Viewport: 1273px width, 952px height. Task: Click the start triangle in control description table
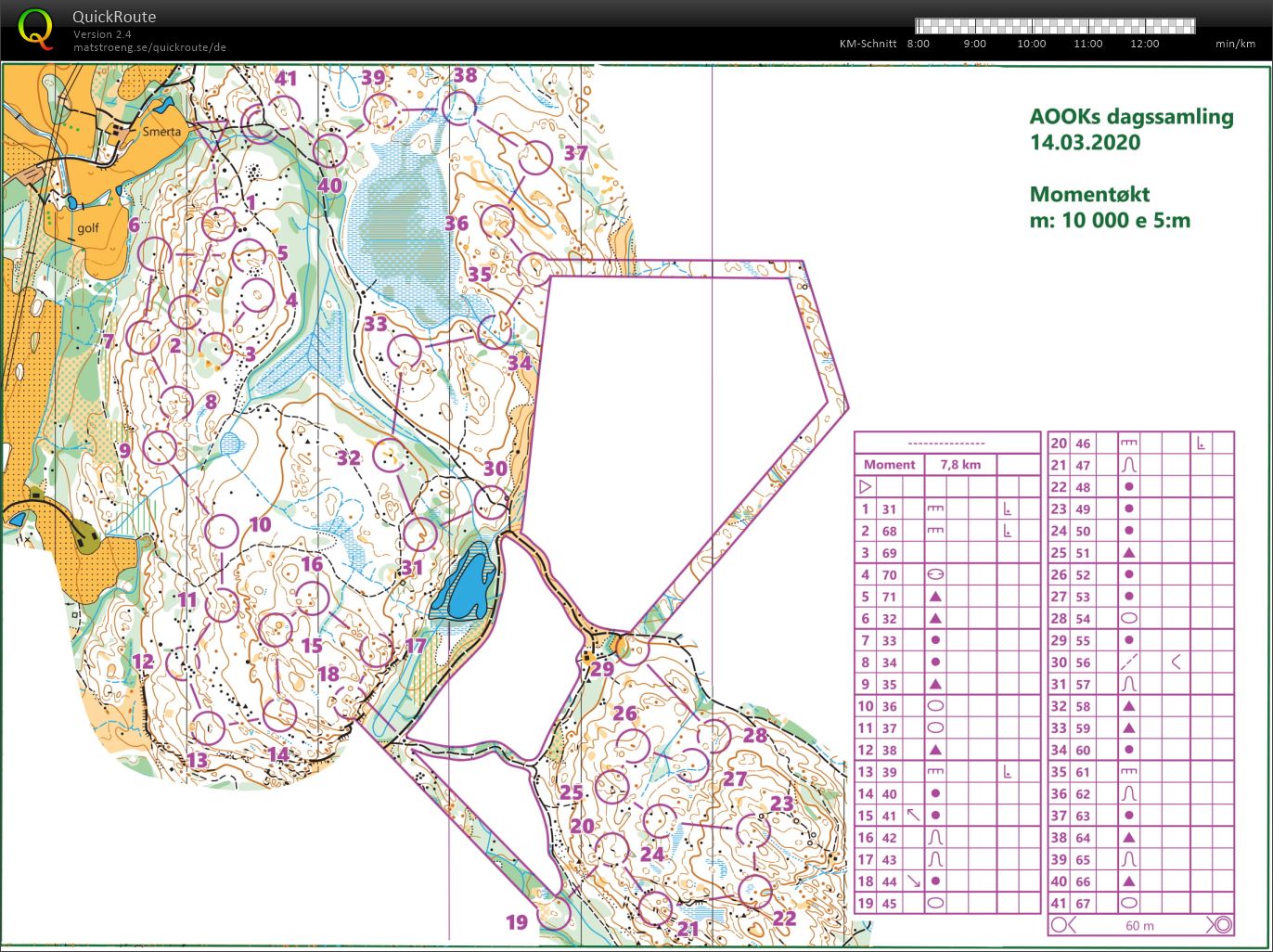click(x=866, y=486)
